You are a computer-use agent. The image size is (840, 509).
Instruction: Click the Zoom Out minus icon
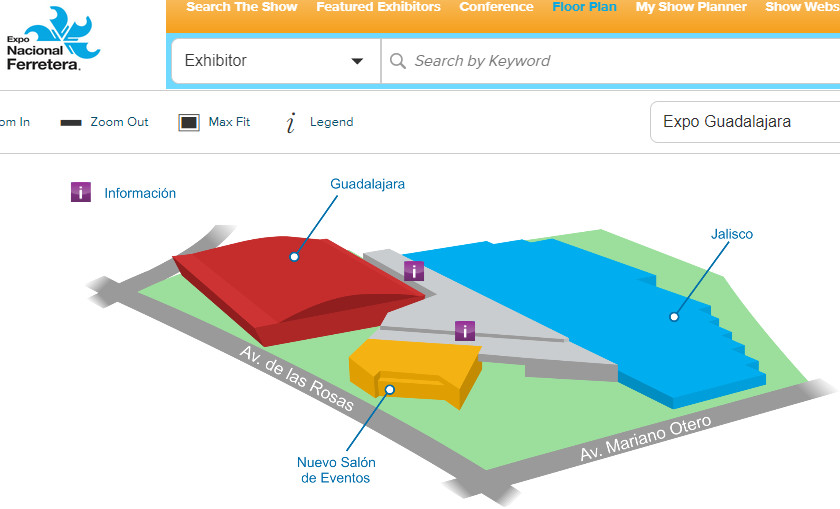point(71,123)
